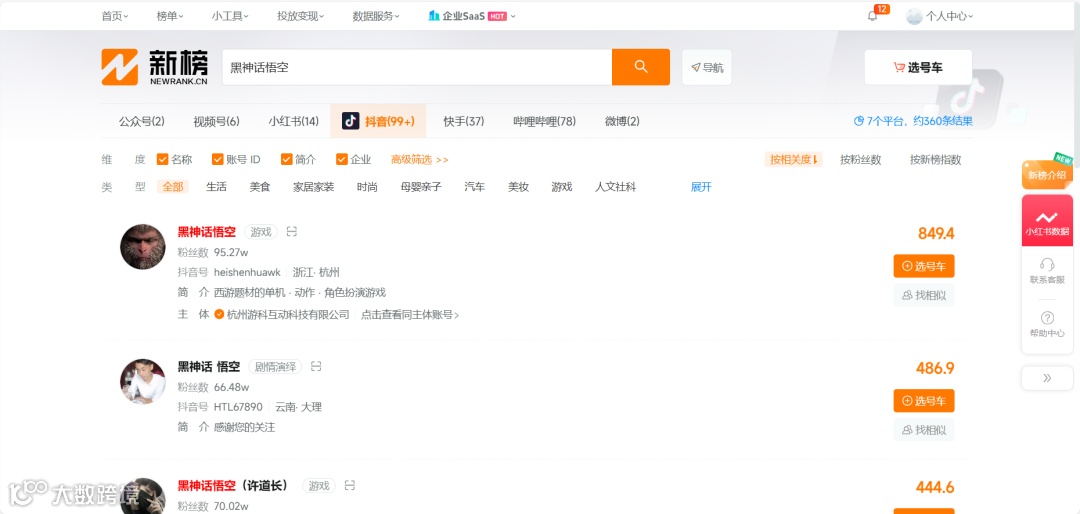Open 联系客服 headset icon

coord(1047,265)
